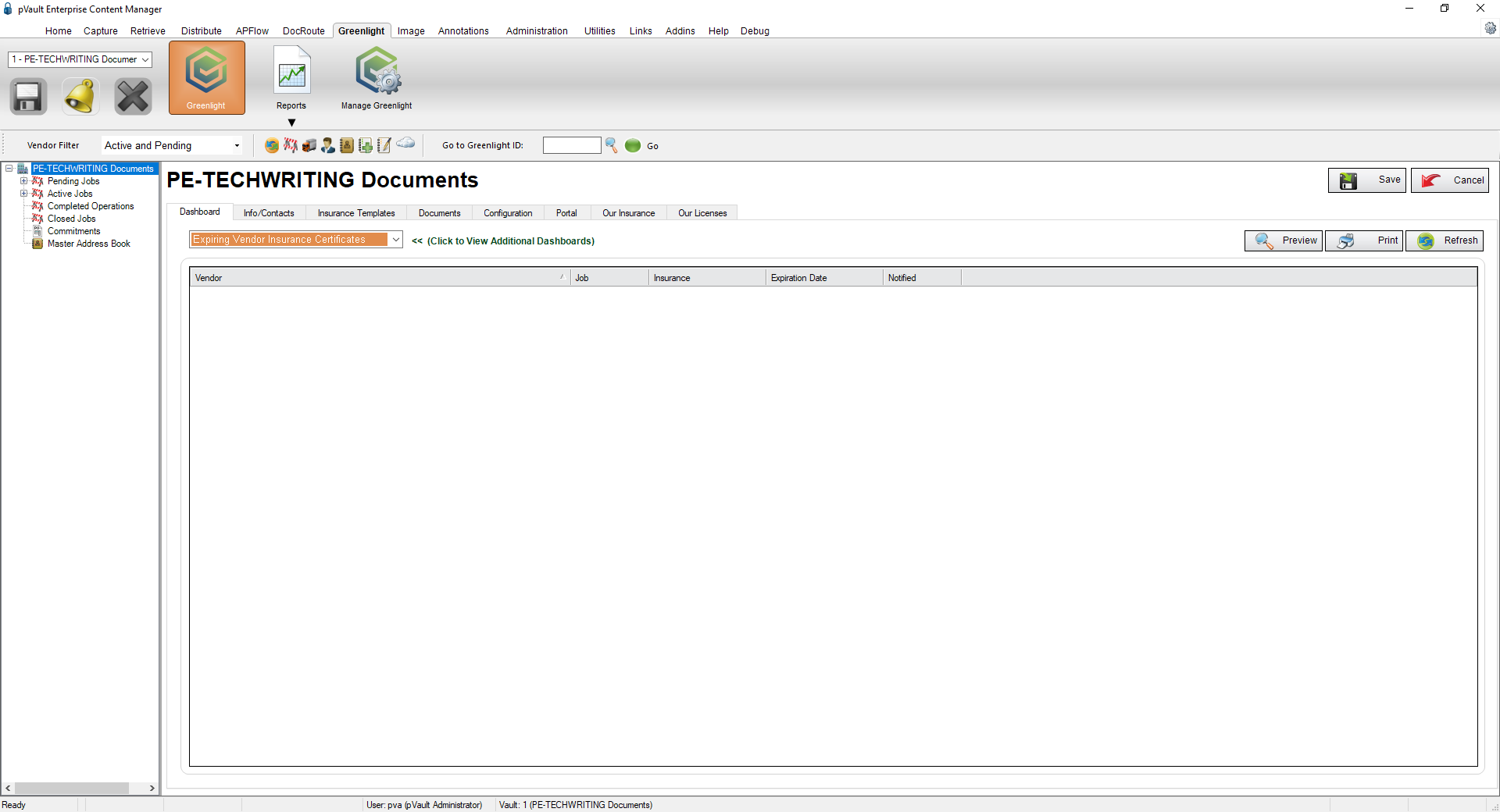This screenshot has height=812, width=1500.
Task: Click the red barrier jobs toolbar icon
Action: point(291,145)
